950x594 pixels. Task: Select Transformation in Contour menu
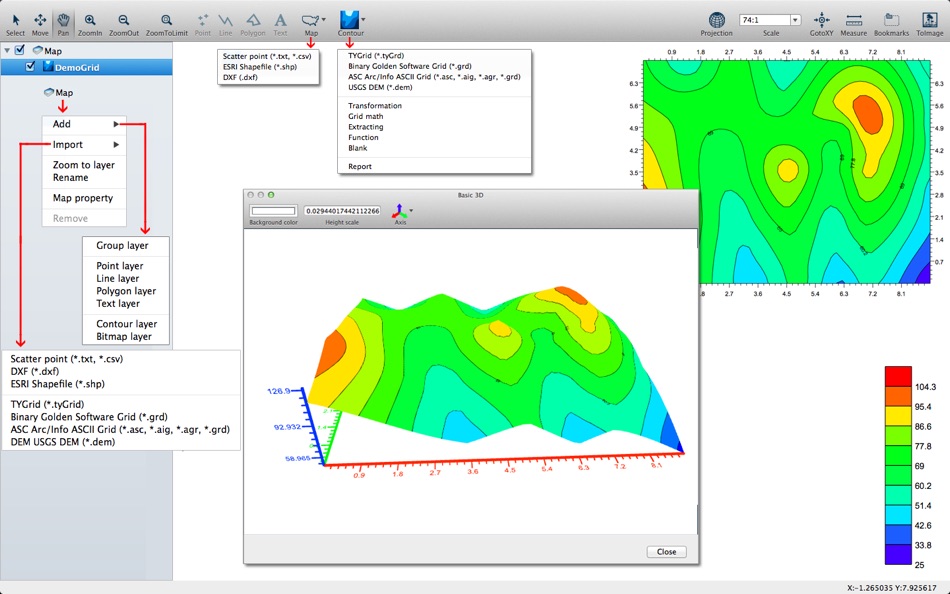click(x=374, y=105)
